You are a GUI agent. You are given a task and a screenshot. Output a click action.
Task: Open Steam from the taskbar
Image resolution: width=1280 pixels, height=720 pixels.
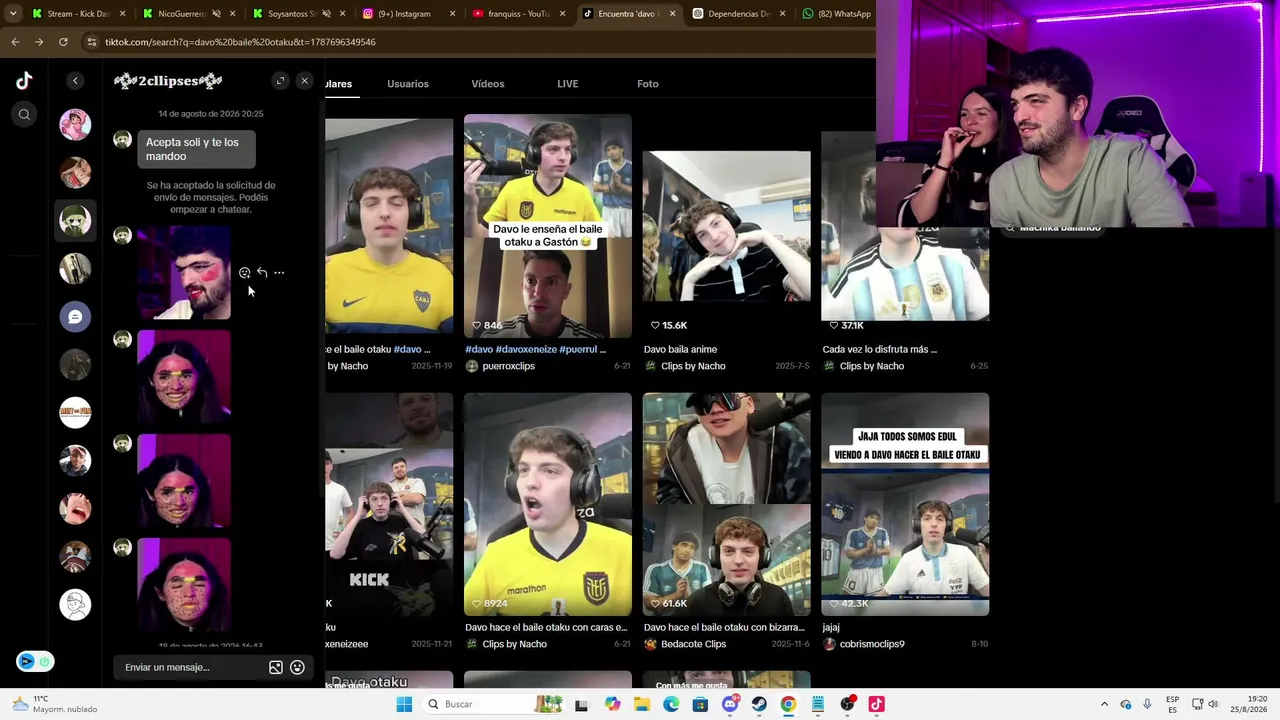[759, 705]
